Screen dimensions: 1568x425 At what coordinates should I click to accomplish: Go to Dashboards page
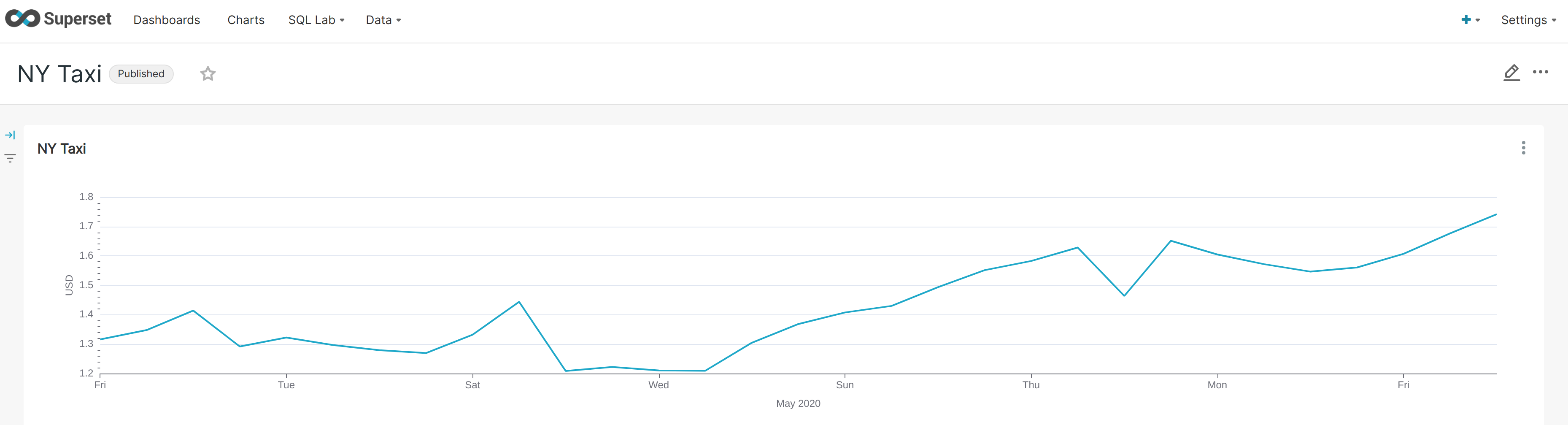pyautogui.click(x=166, y=20)
